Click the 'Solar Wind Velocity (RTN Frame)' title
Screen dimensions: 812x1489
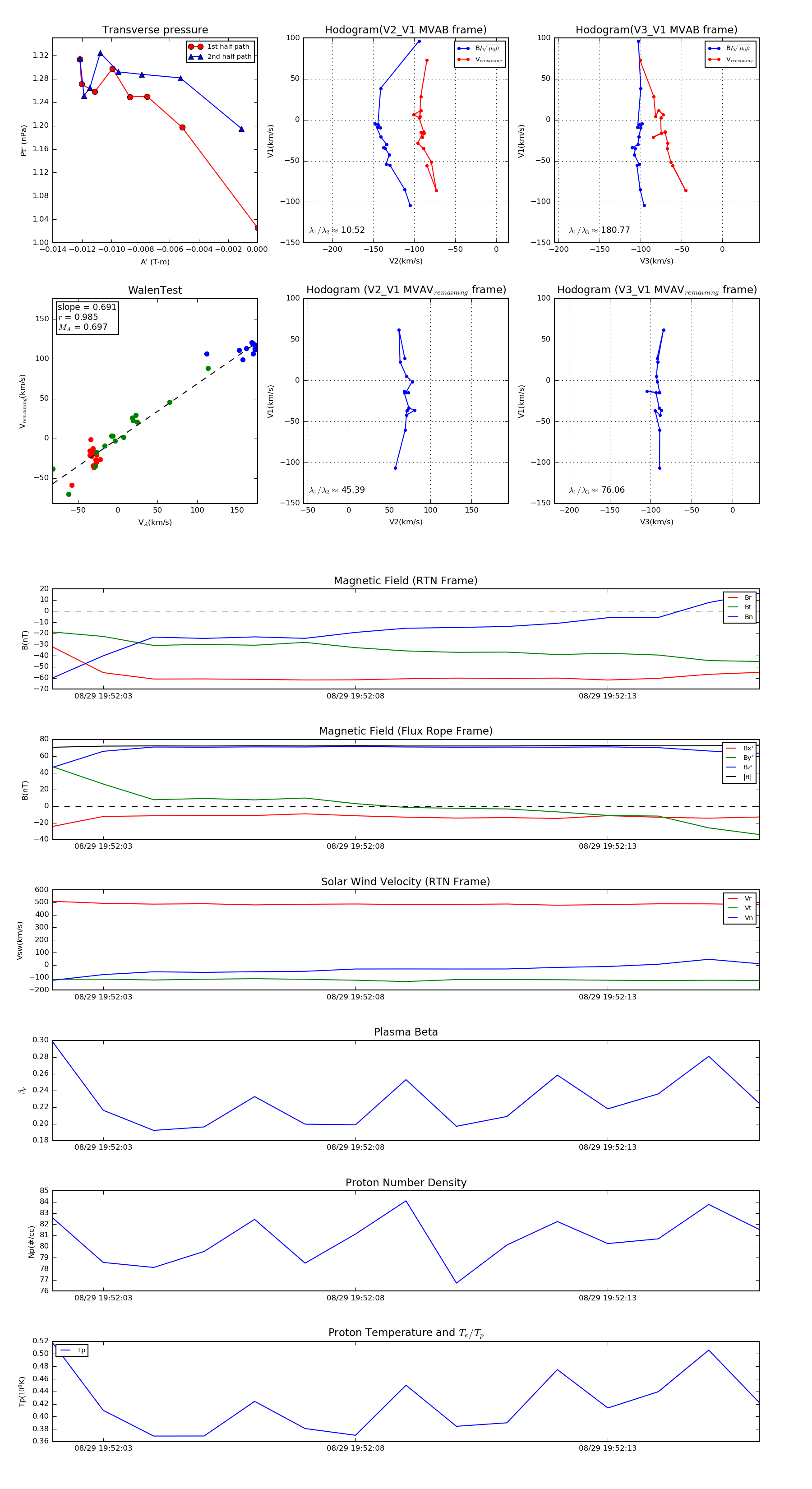coord(406,882)
